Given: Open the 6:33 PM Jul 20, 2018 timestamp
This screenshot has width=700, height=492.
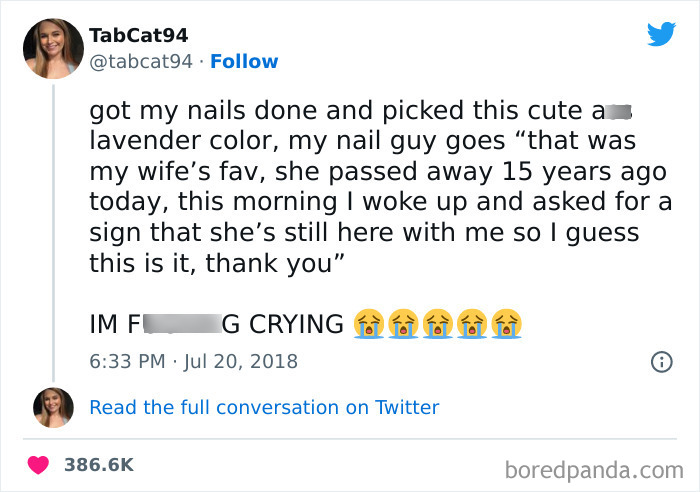Looking at the screenshot, I should point(193,361).
